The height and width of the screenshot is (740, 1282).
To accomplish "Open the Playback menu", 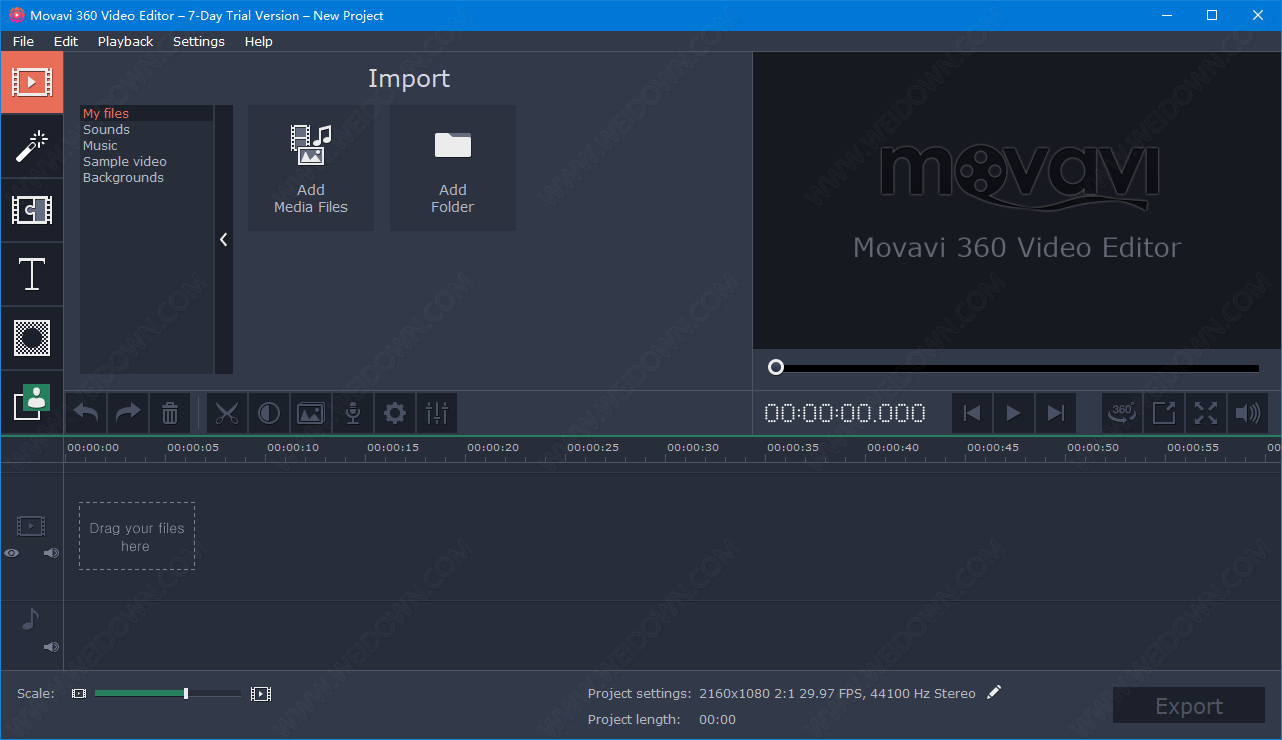I will click(x=126, y=41).
